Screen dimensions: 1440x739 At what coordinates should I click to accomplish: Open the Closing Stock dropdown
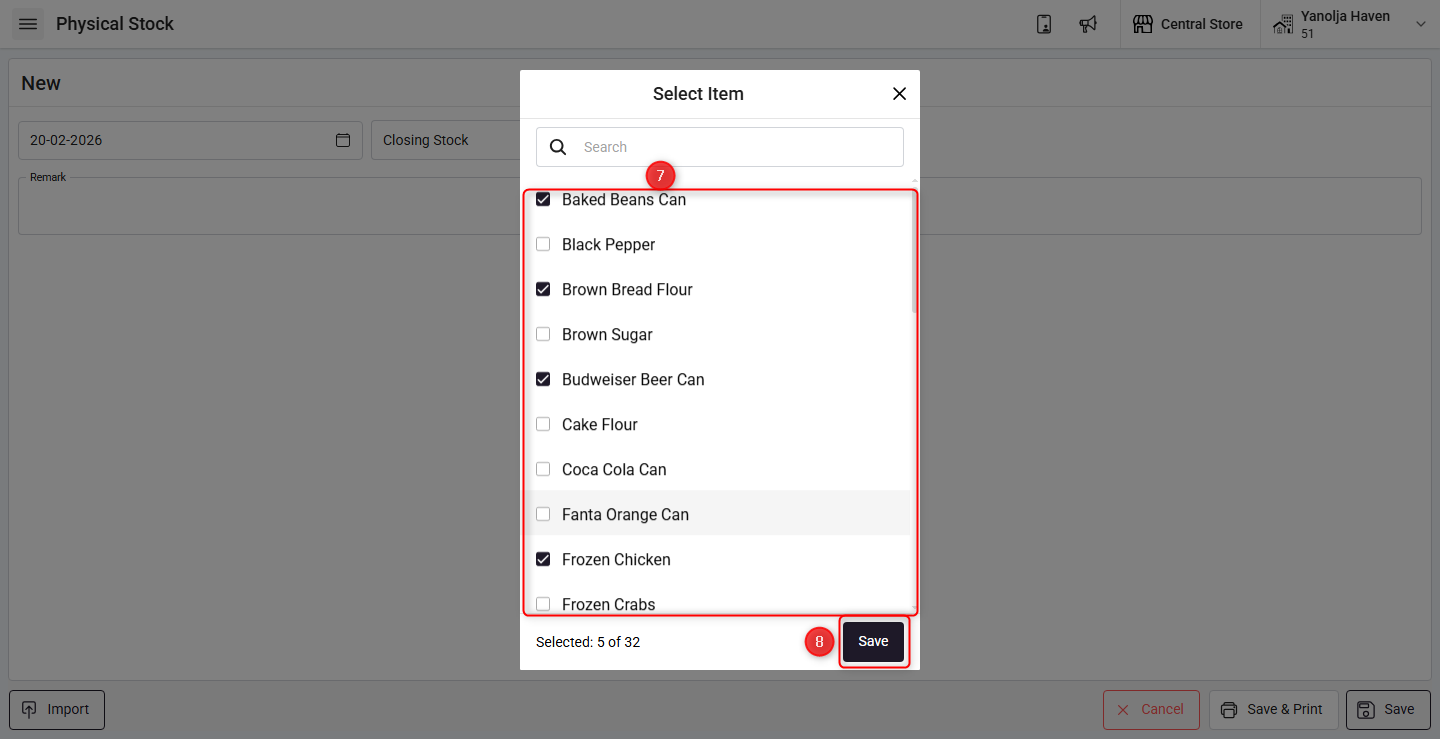coord(444,140)
